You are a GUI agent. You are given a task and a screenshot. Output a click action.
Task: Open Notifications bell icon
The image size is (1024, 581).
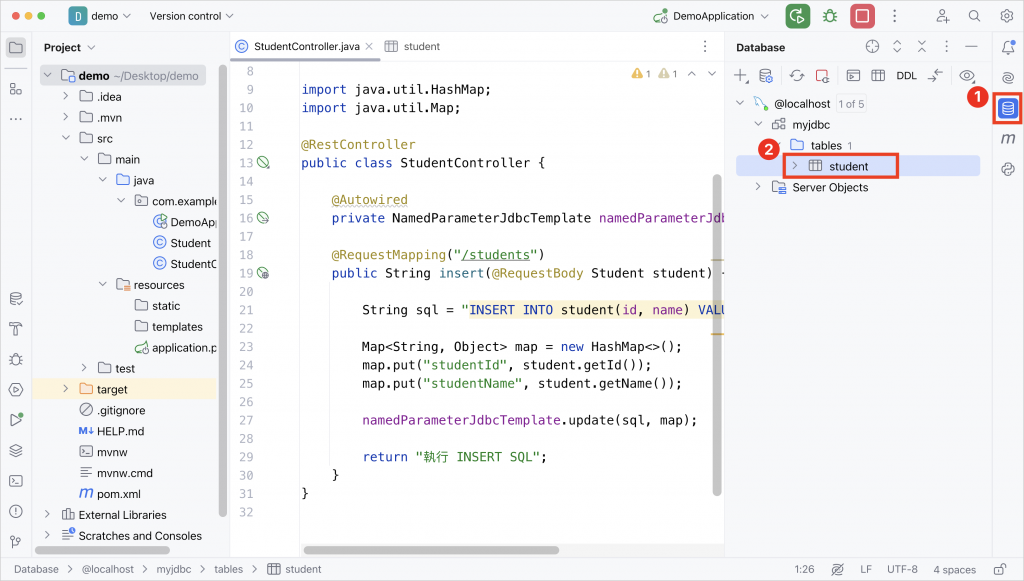1008,47
